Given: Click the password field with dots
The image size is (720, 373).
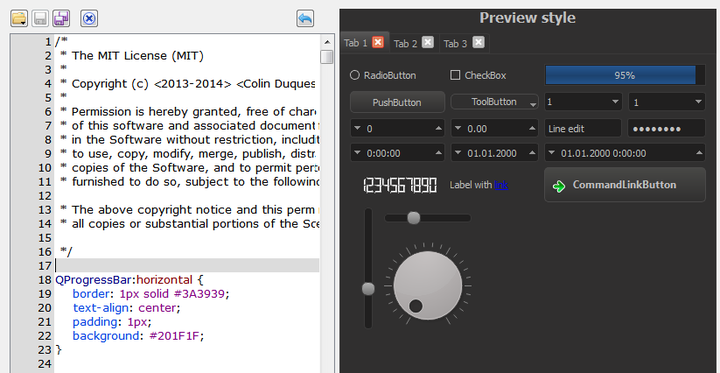Looking at the screenshot, I should [667, 128].
